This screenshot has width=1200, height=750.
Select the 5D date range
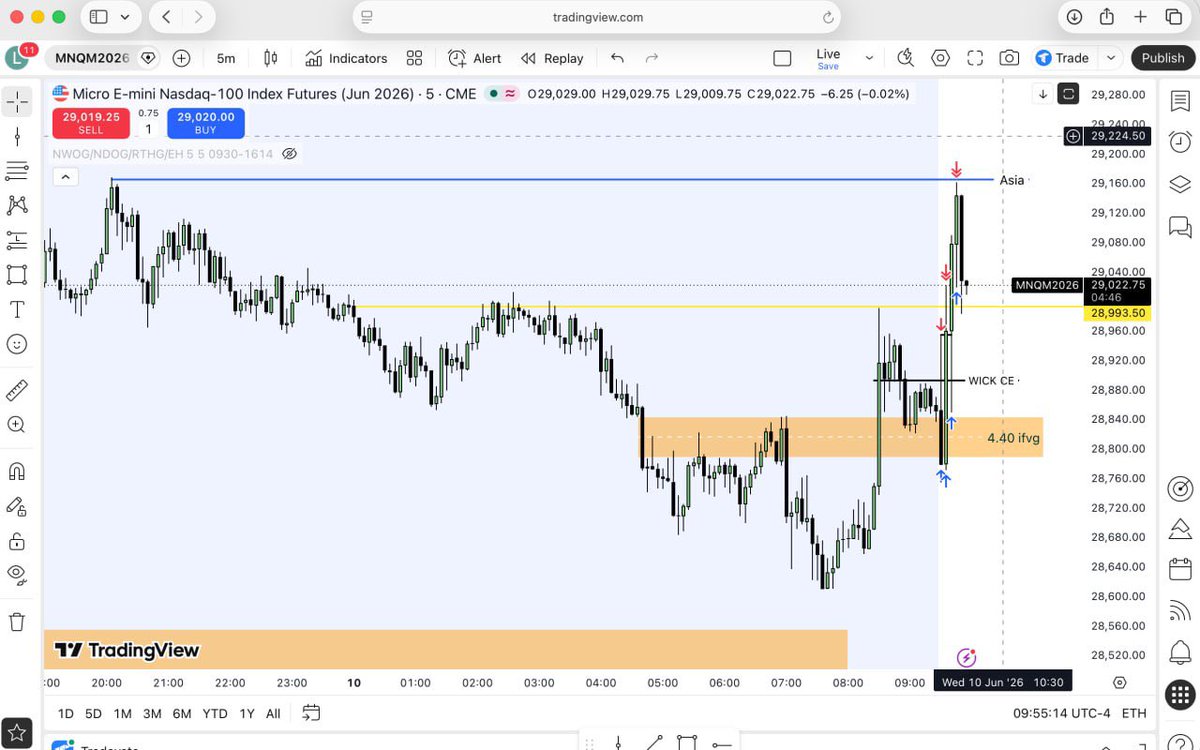pyautogui.click(x=93, y=713)
